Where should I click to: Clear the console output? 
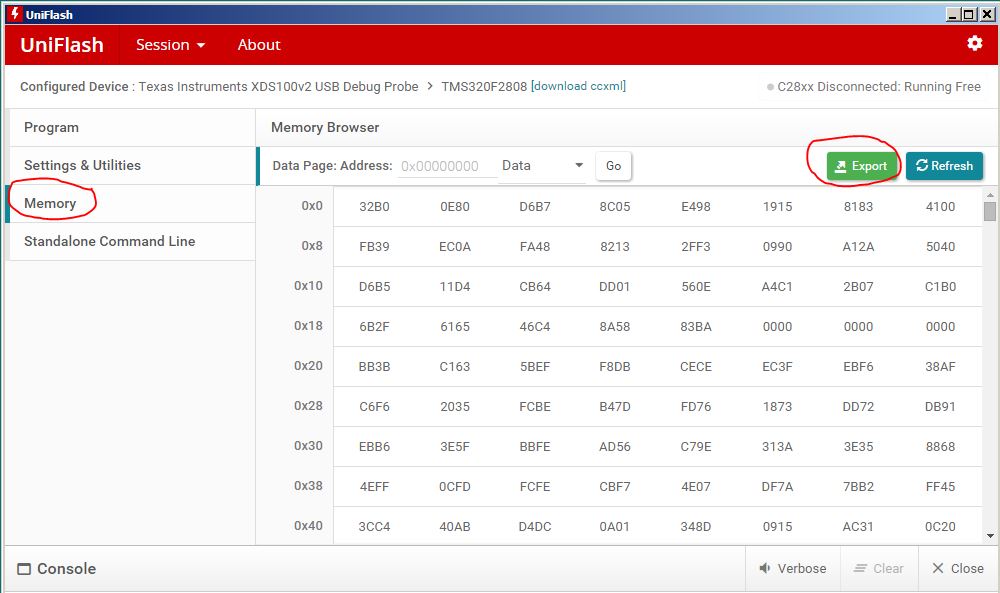point(879,569)
